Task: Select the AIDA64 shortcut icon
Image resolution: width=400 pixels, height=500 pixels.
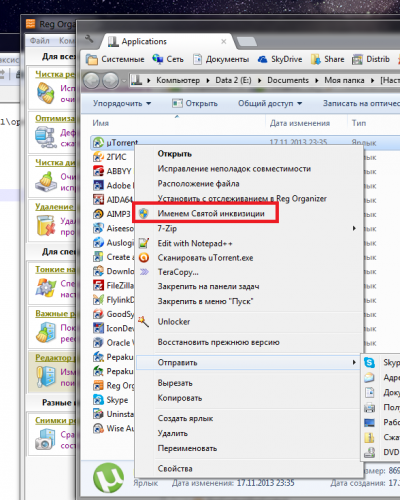Action: [98, 200]
